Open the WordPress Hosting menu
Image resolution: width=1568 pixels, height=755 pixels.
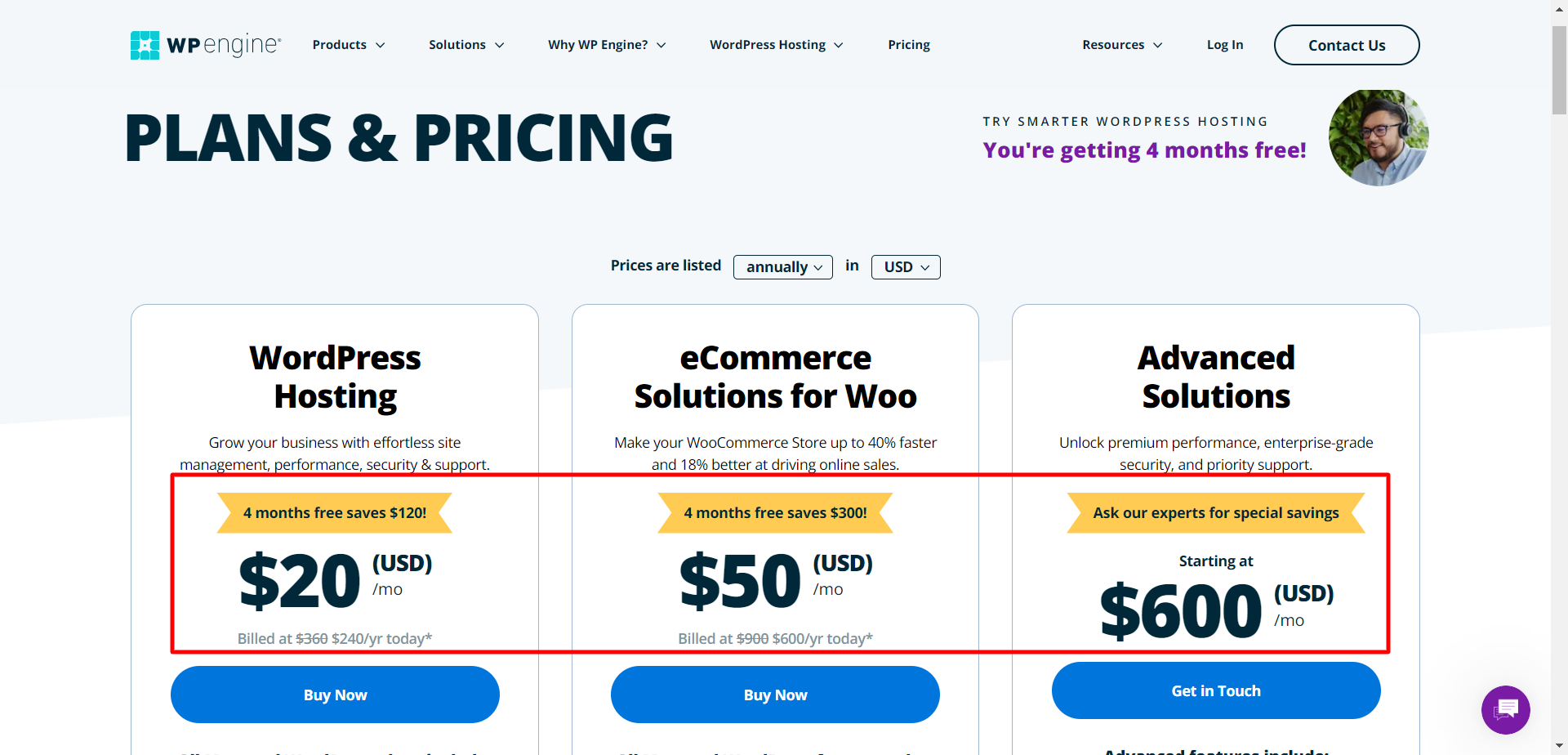coord(776,45)
